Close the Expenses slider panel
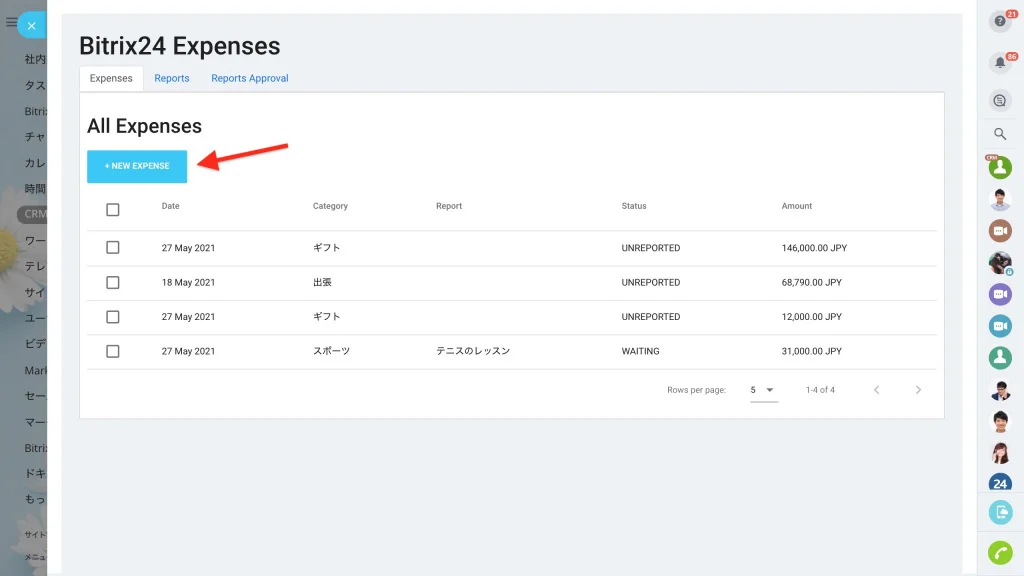This screenshot has height=576, width=1024. pyautogui.click(x=31, y=26)
